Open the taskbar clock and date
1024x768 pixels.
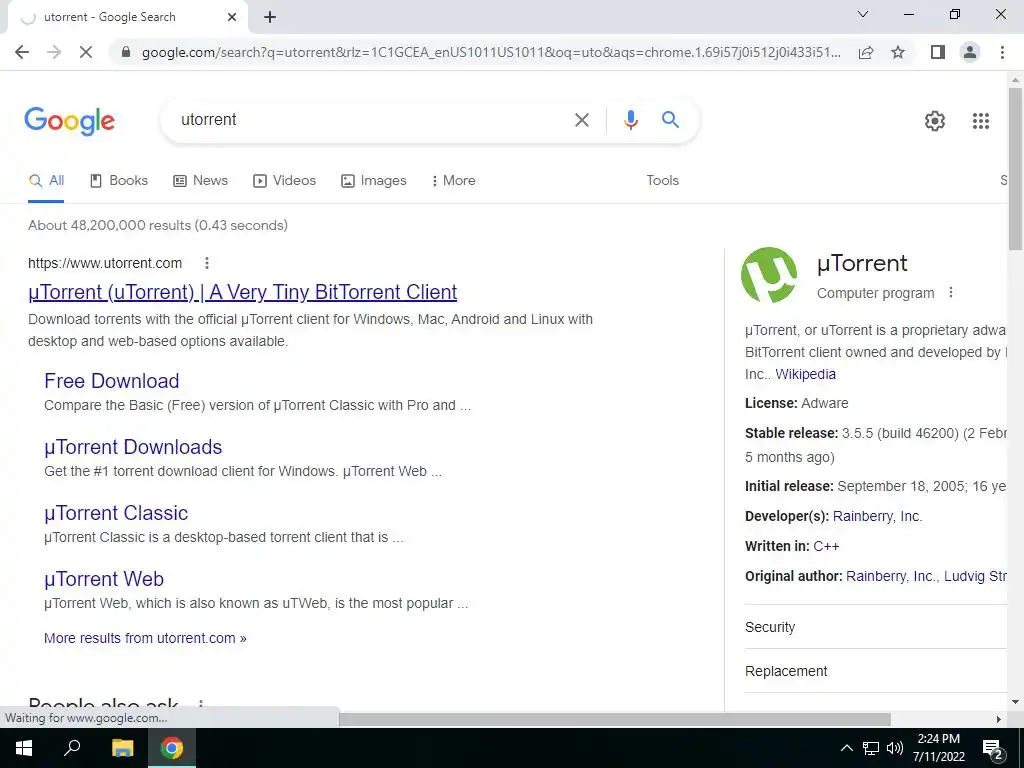click(938, 748)
